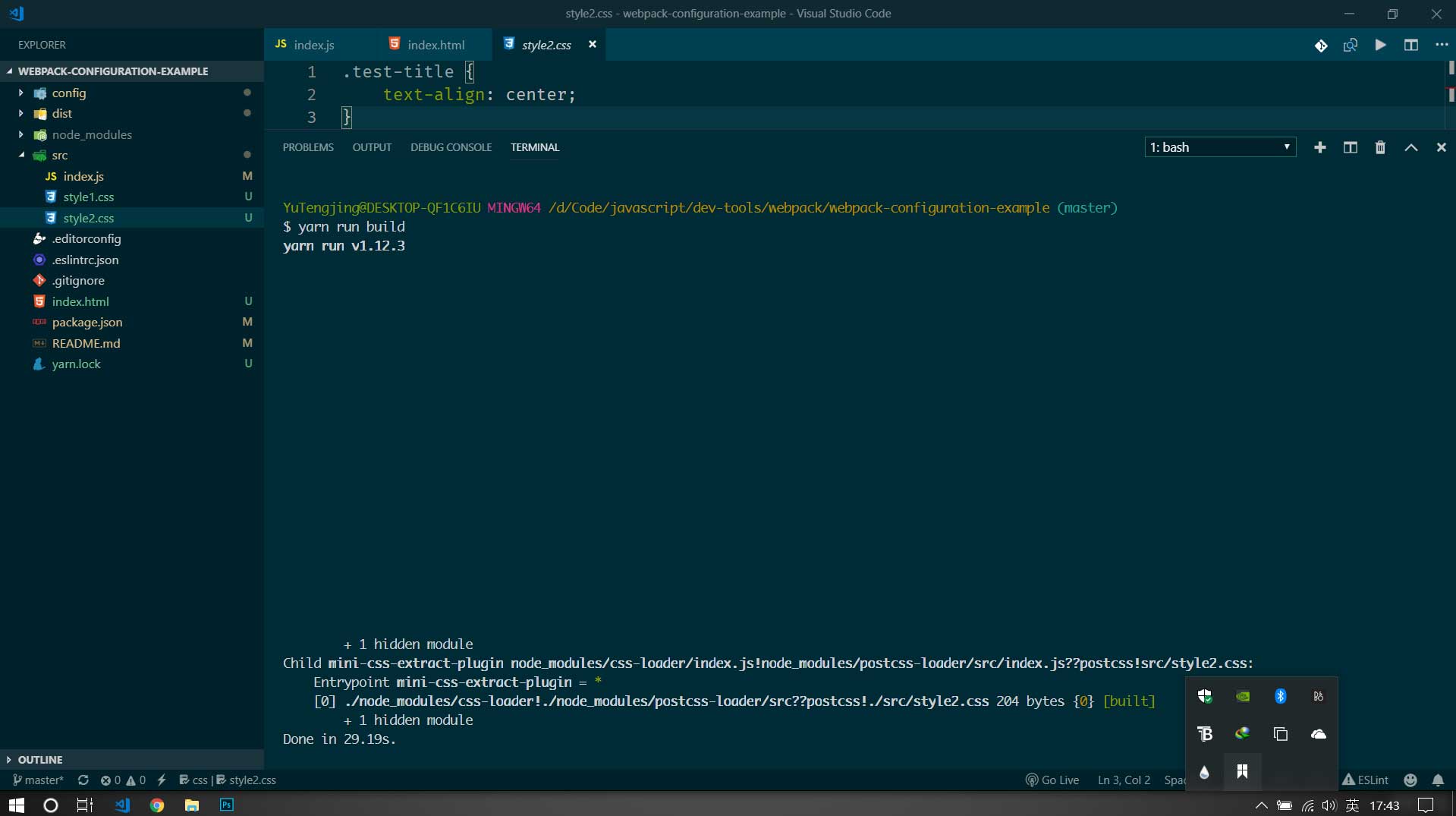
Task: Click the Bluetooth tray icon
Action: (1281, 696)
